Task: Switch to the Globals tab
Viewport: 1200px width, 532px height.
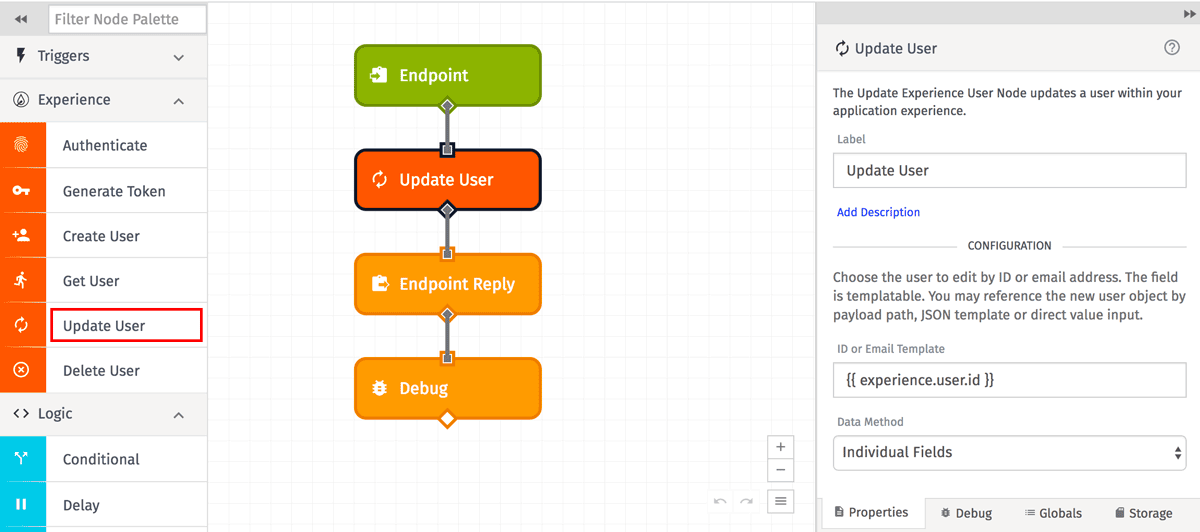Action: pyautogui.click(x=1053, y=513)
